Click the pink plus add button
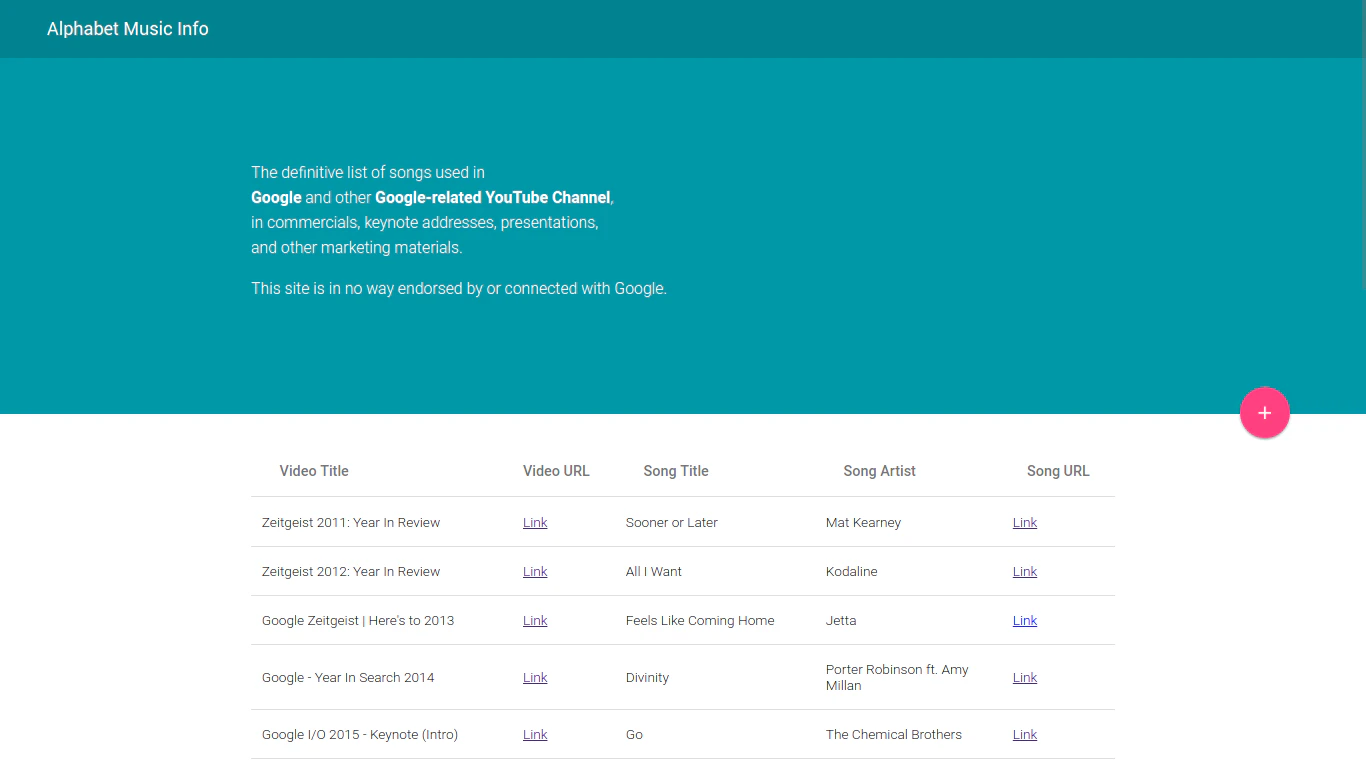The width and height of the screenshot is (1366, 768). [x=1264, y=413]
